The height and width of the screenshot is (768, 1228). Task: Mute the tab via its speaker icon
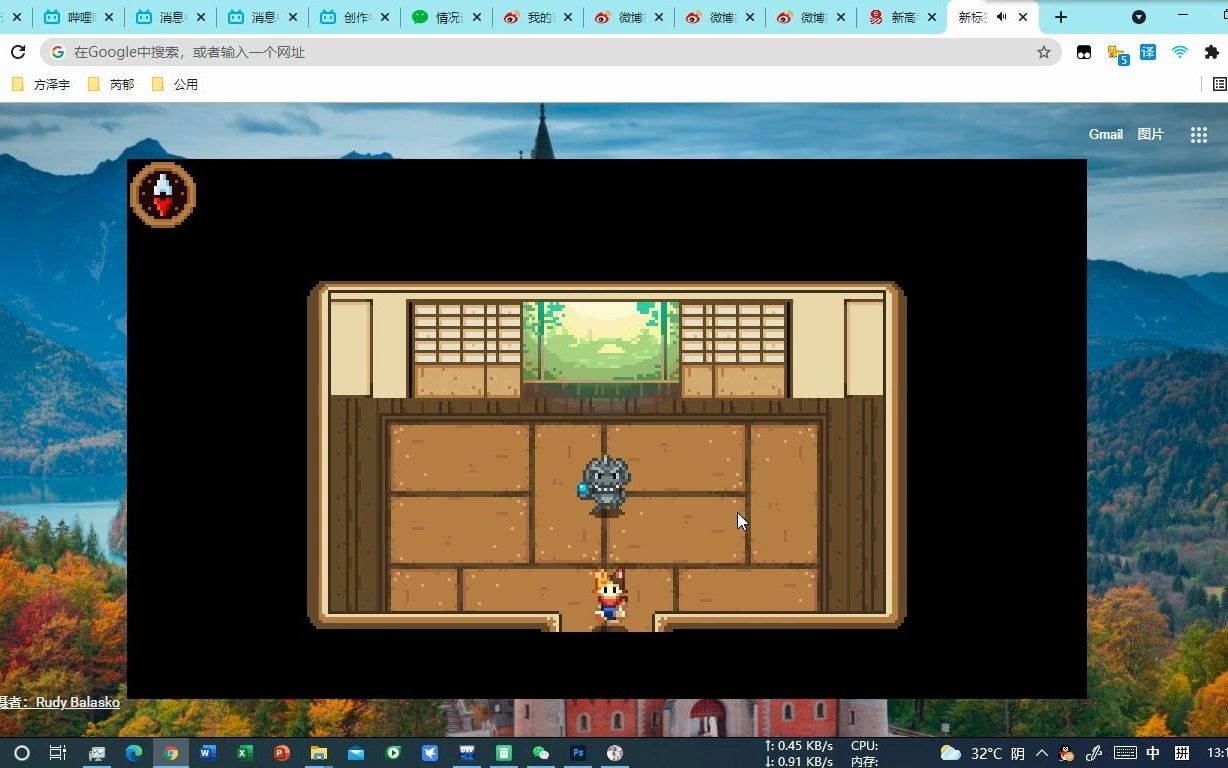point(1001,17)
